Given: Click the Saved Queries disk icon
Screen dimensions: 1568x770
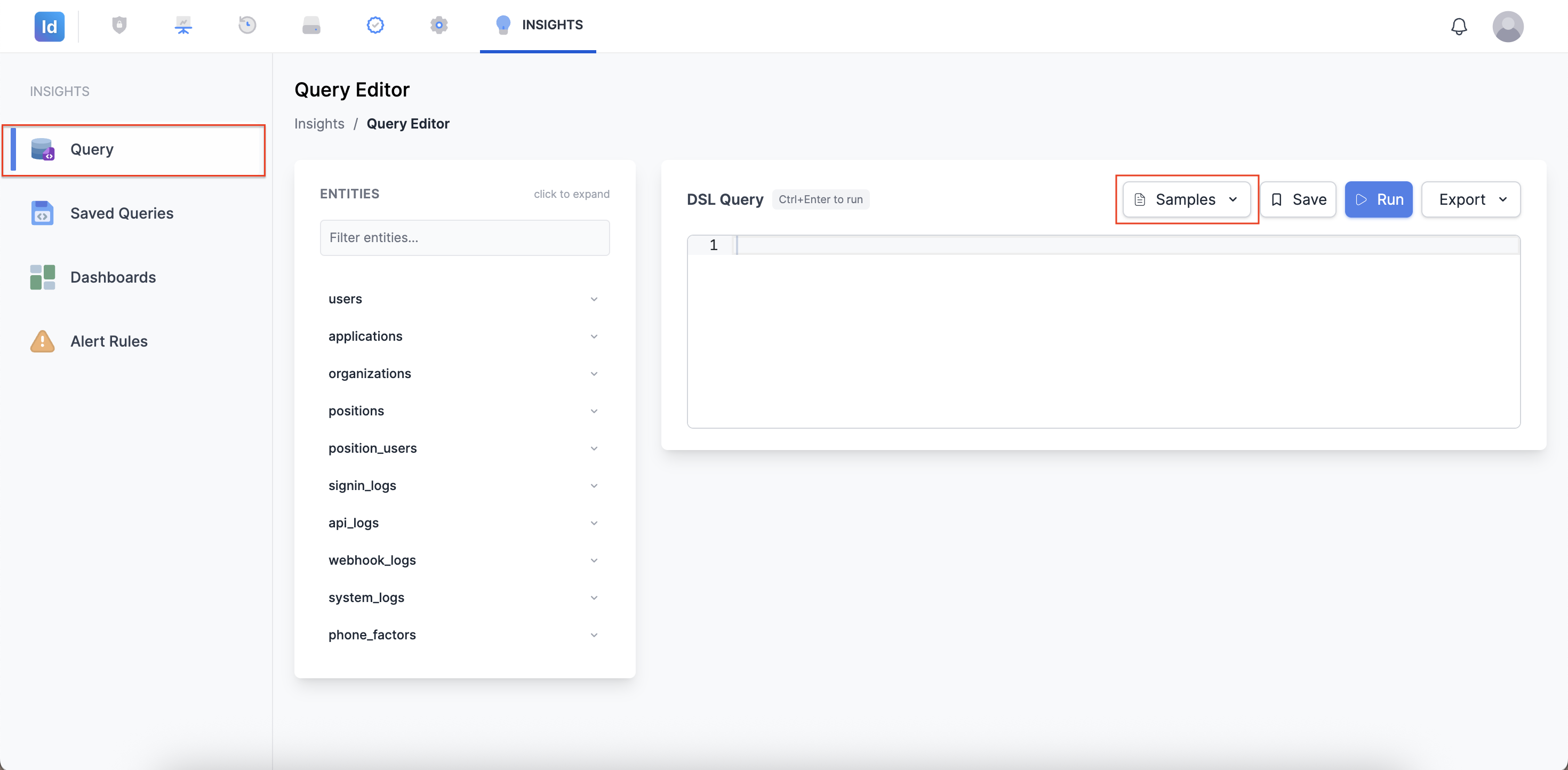Looking at the screenshot, I should pos(42,213).
